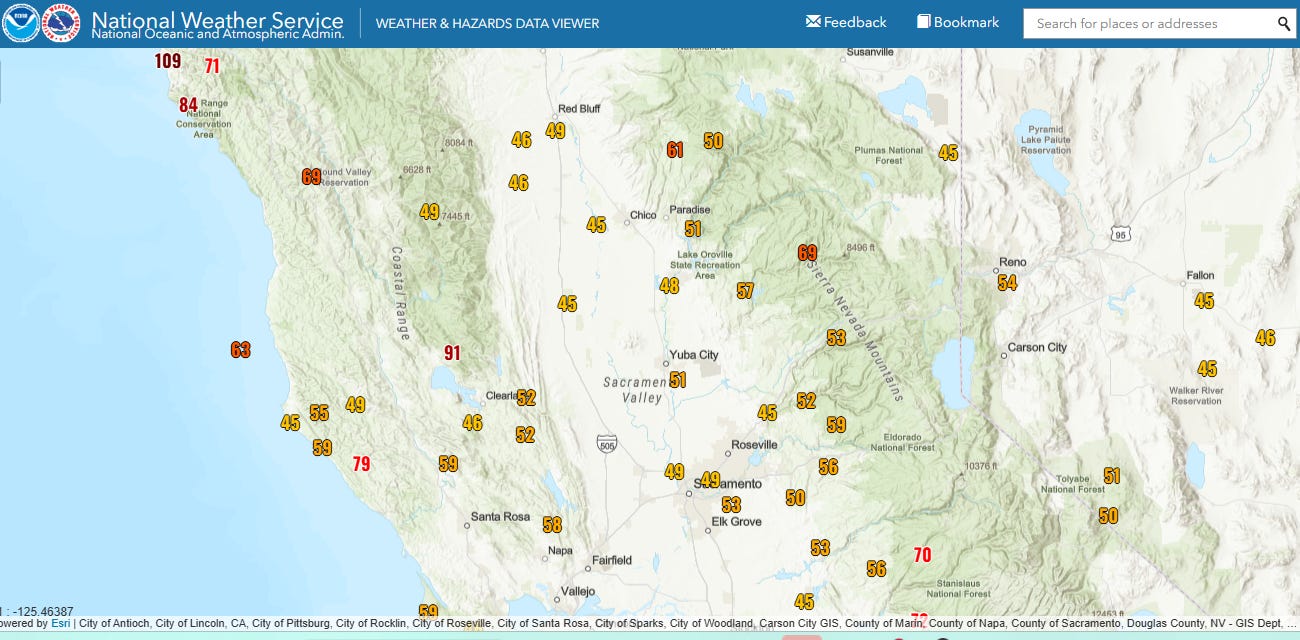Click the search magnifier icon
This screenshot has width=1300, height=640.
[1284, 24]
